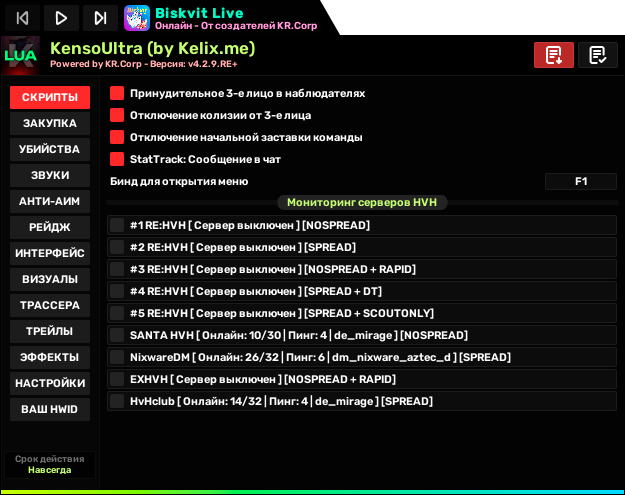Toggle StatTrack: Сообщение в чат
Image resolution: width=625 pixels, height=495 pixels.
coord(117,159)
